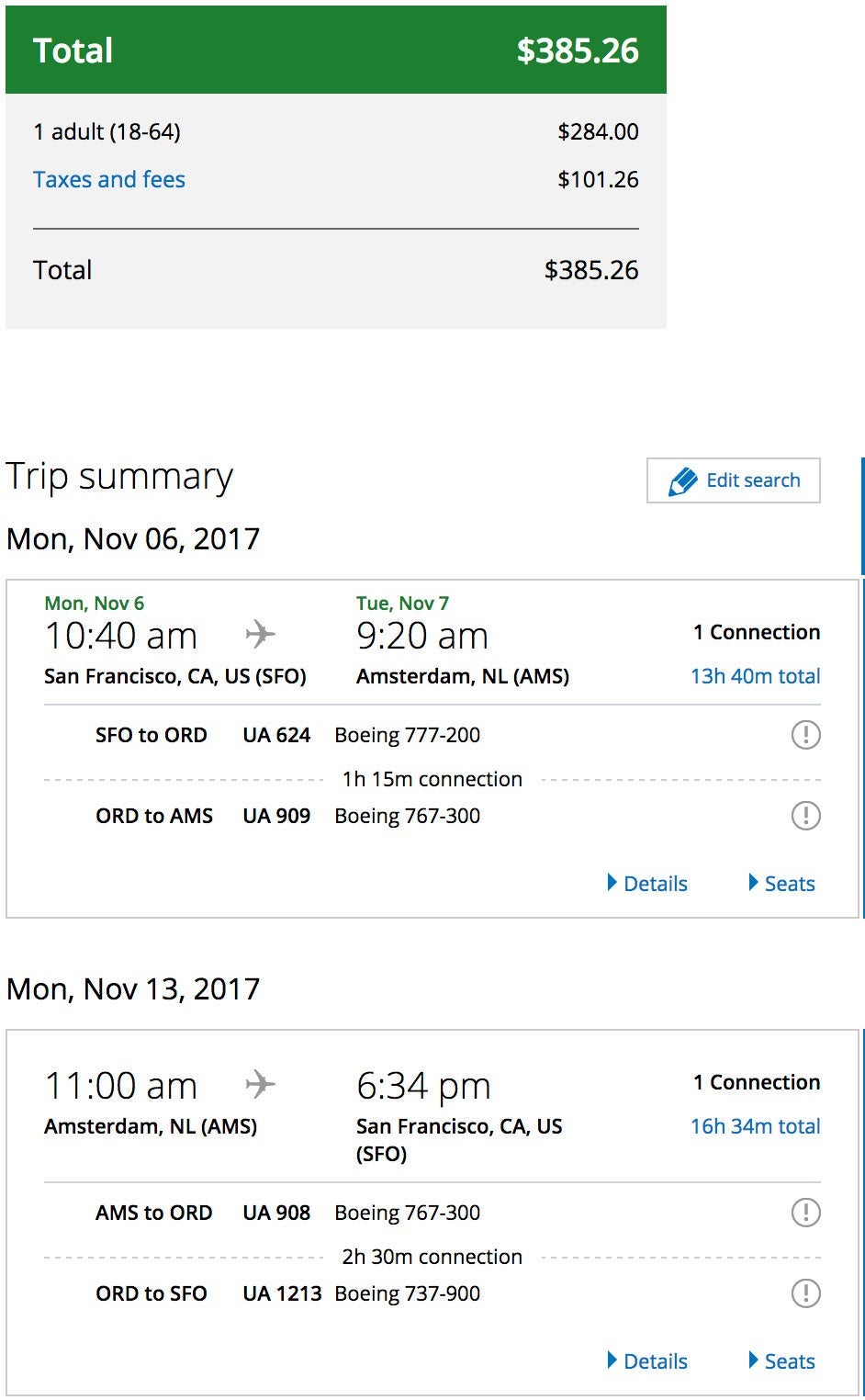
Task: Select the Mon, Nov 13, 2017 date heading
Action: (133, 989)
